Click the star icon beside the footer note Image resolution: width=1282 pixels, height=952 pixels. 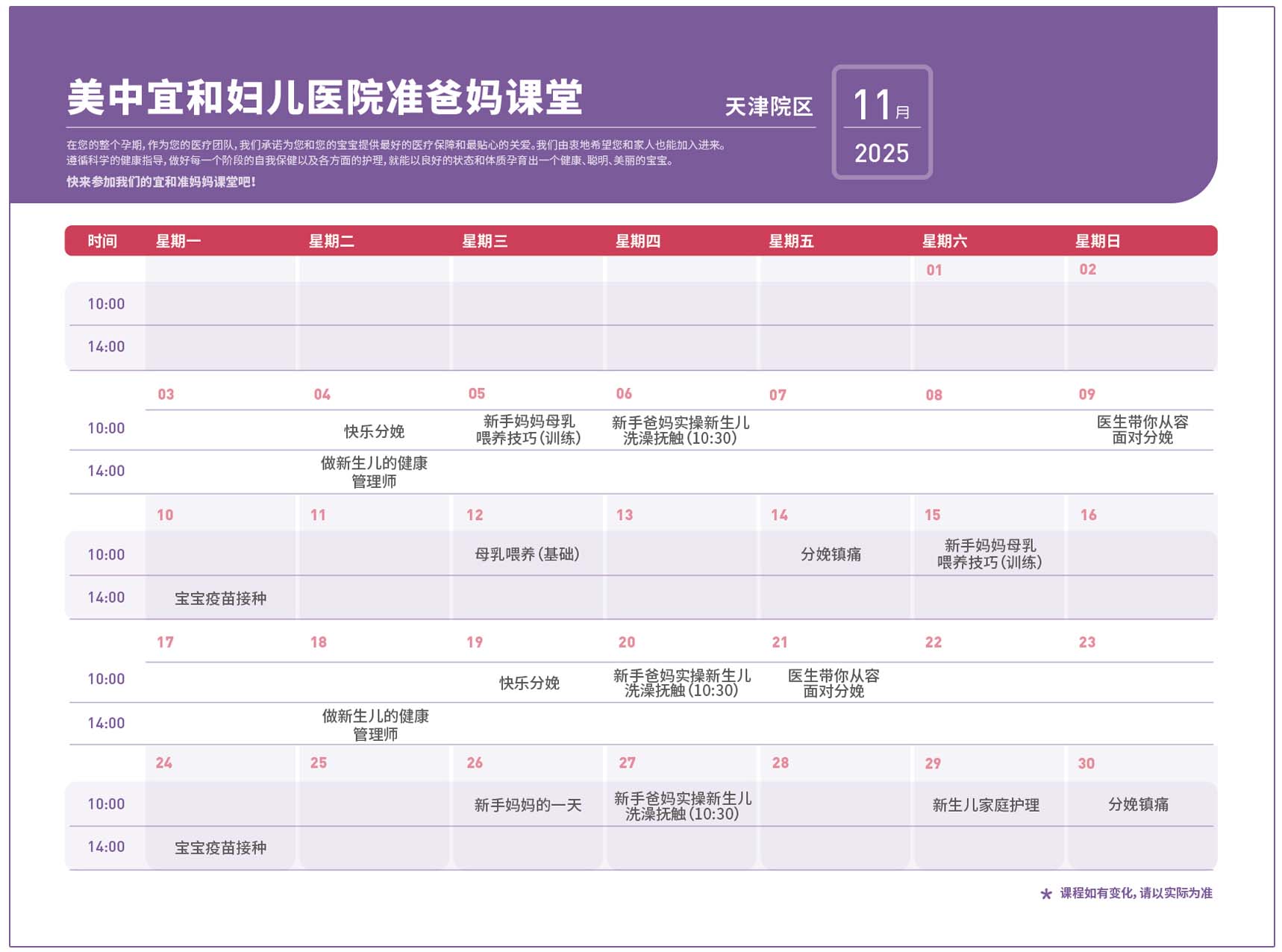1045,894
